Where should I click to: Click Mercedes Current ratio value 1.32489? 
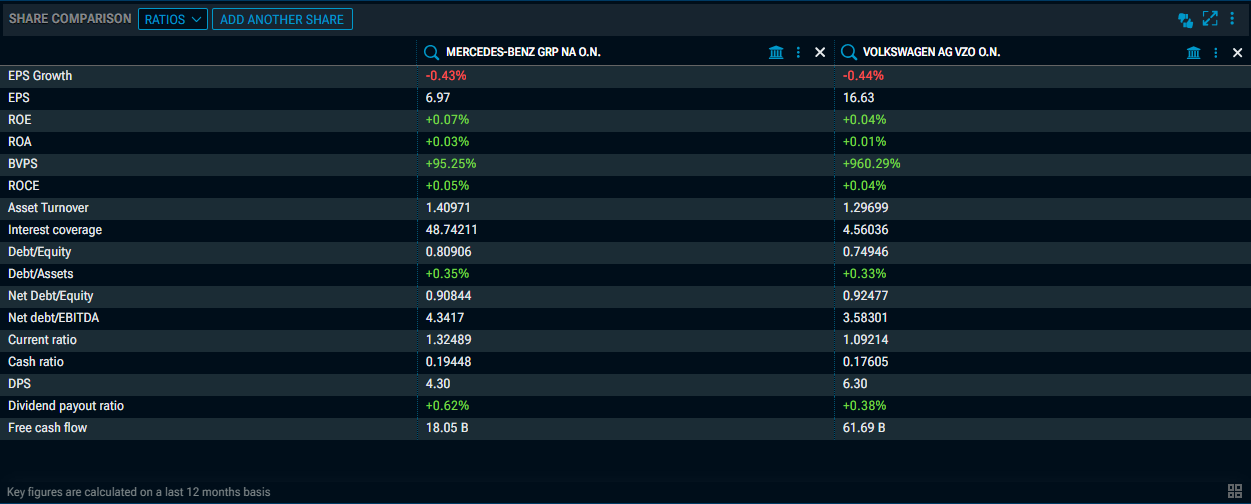[448, 340]
